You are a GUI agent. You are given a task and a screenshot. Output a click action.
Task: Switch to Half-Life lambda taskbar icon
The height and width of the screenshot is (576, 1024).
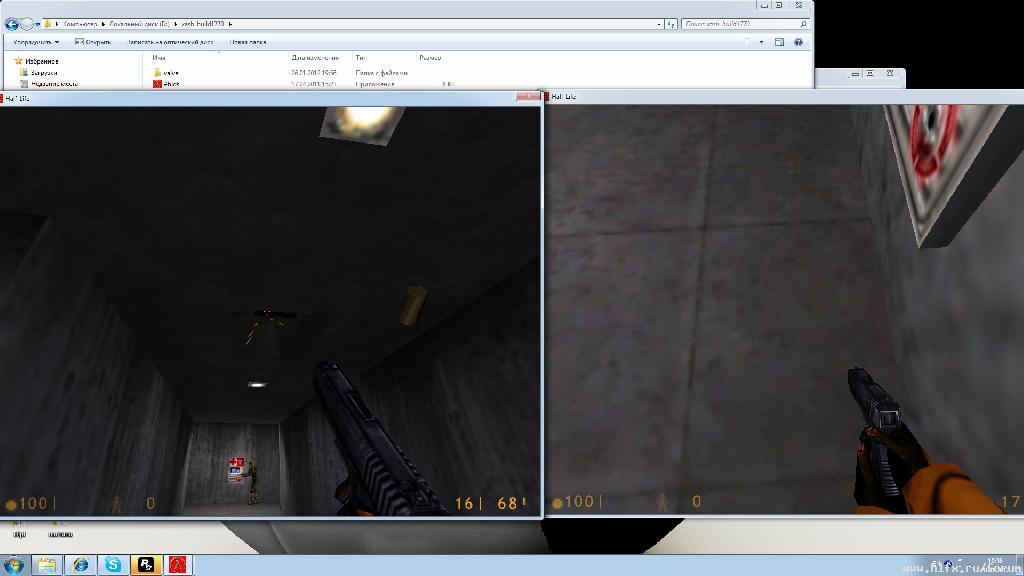point(178,565)
